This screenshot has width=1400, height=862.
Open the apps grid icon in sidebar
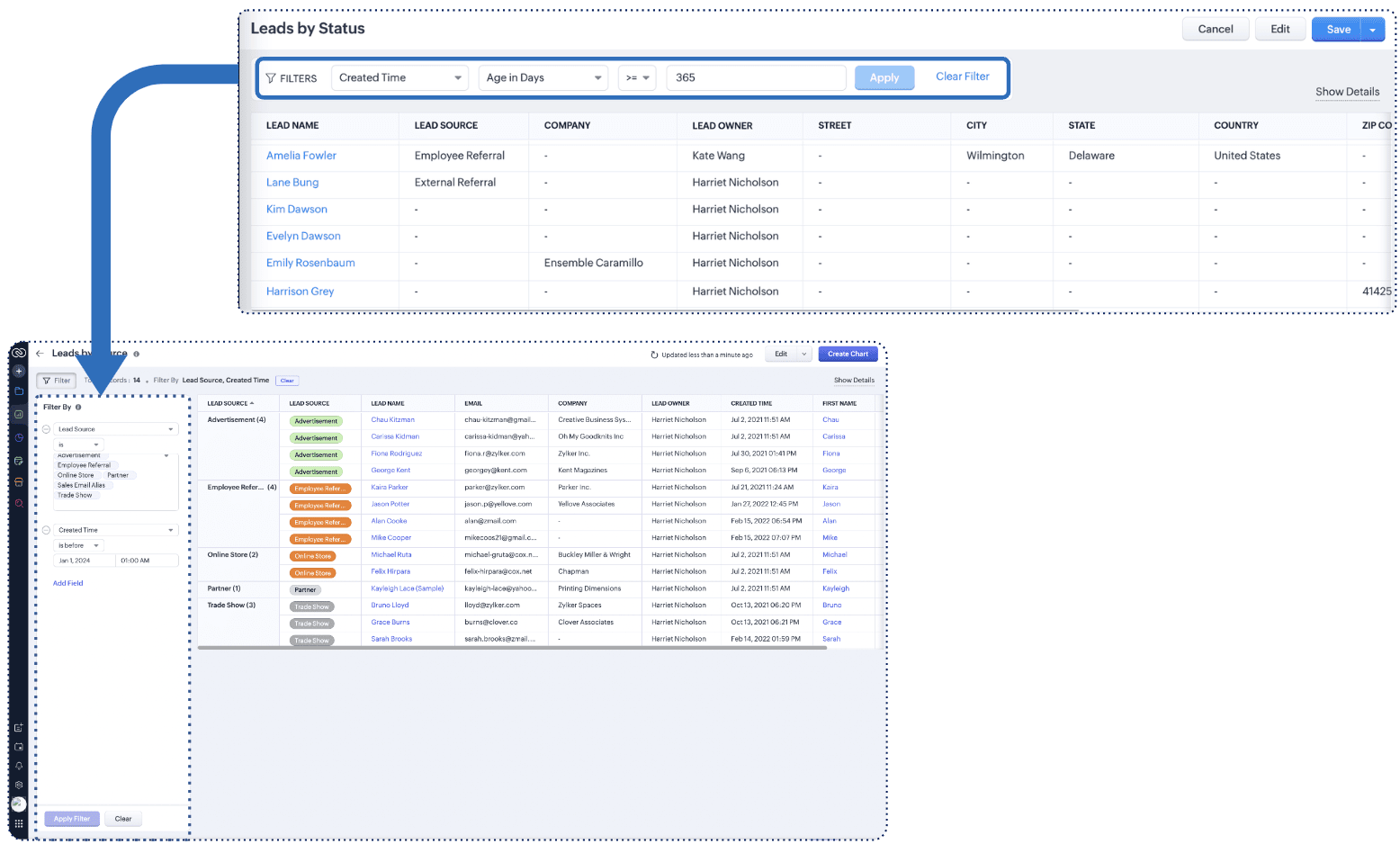click(x=19, y=823)
